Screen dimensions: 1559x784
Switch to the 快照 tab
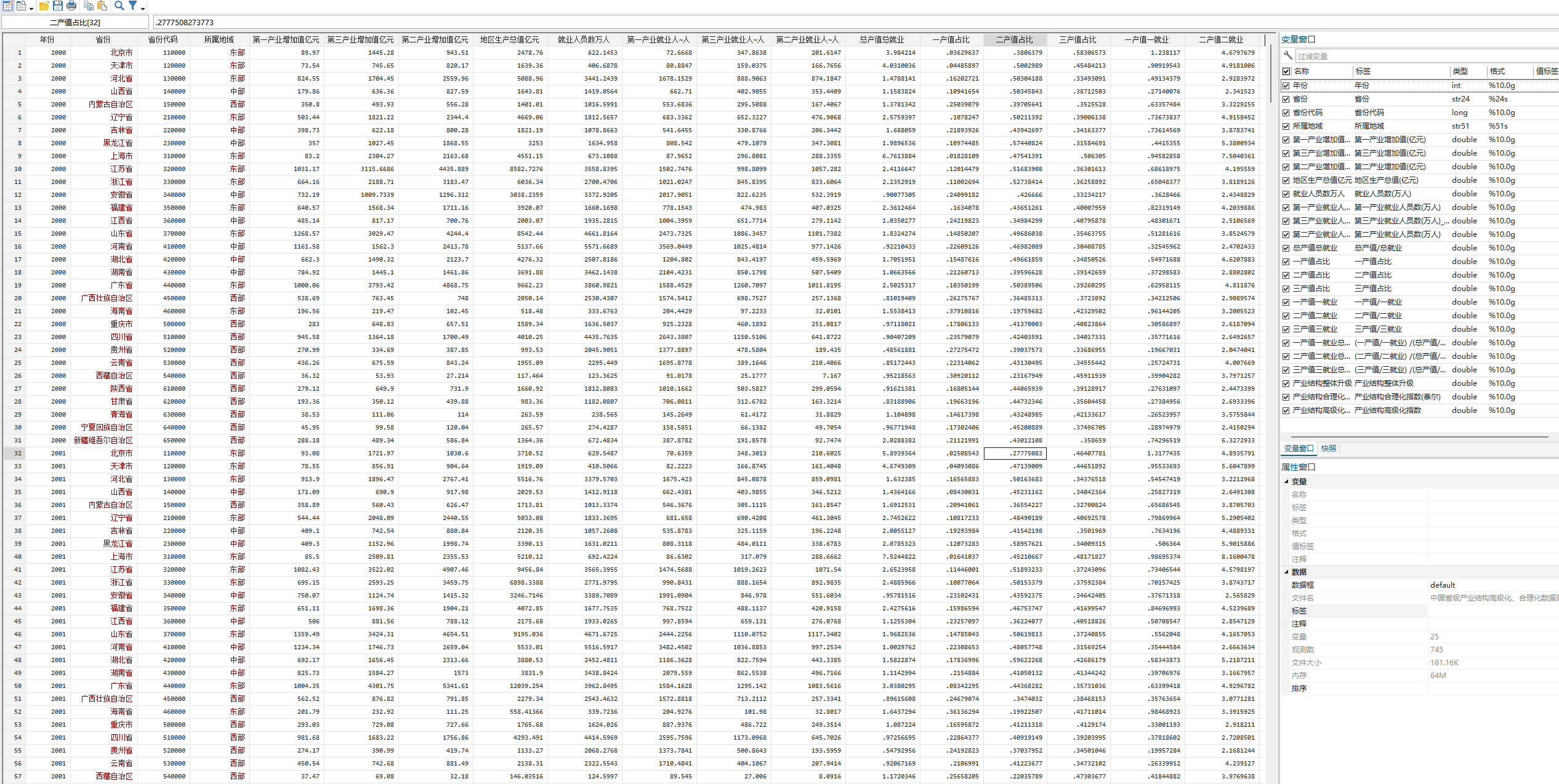click(x=1329, y=449)
